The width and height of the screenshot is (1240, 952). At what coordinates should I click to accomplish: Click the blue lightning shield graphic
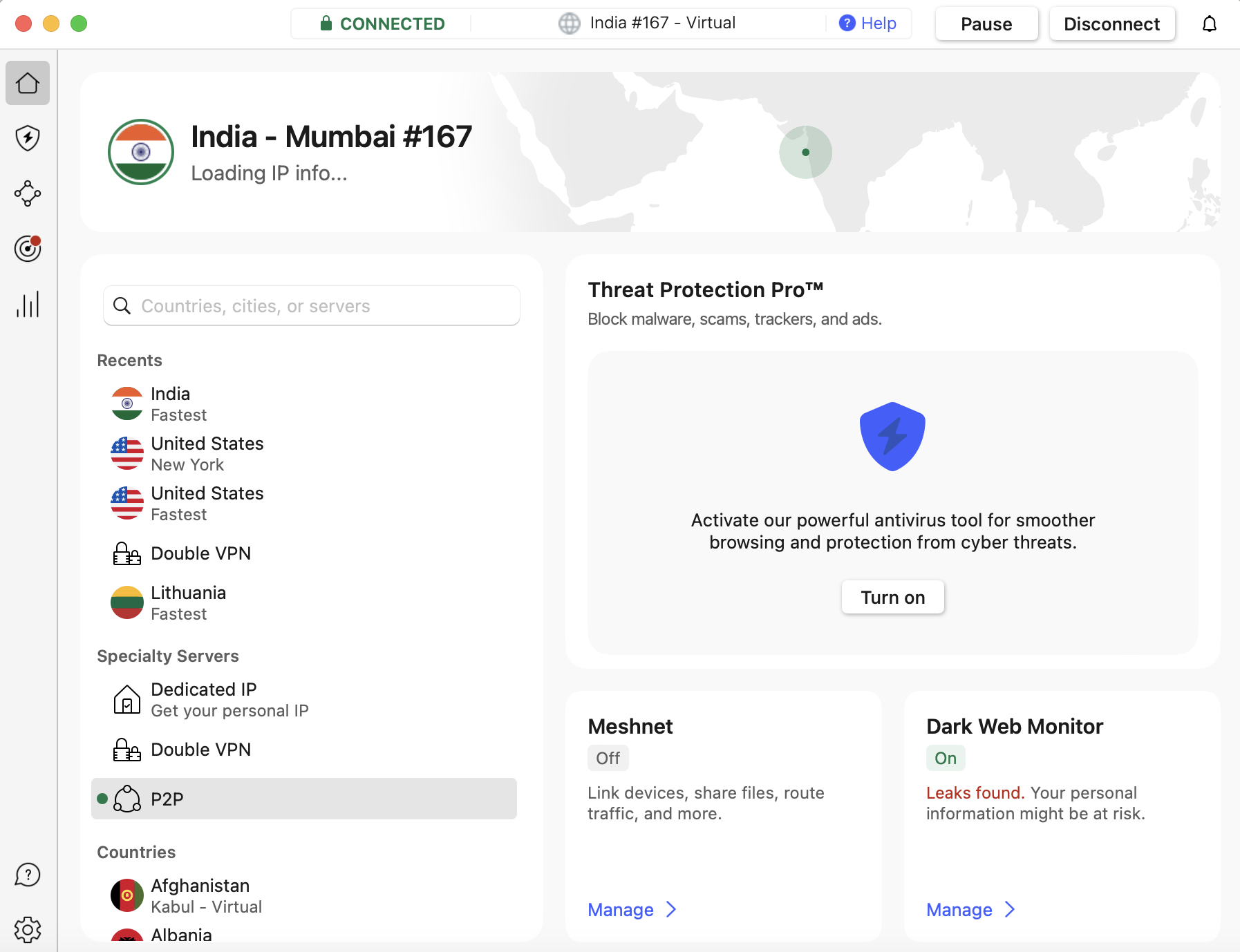(x=892, y=437)
